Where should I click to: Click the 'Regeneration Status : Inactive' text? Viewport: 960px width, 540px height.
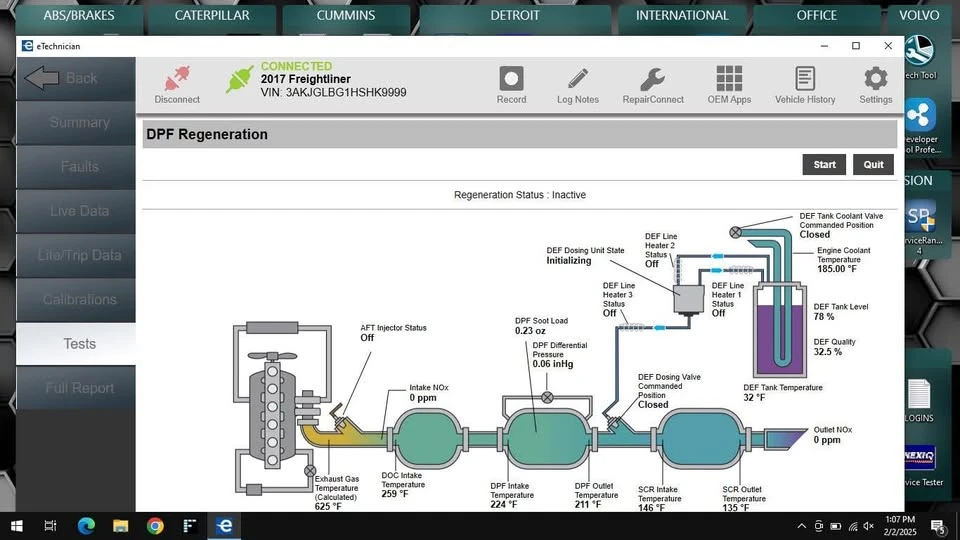520,195
